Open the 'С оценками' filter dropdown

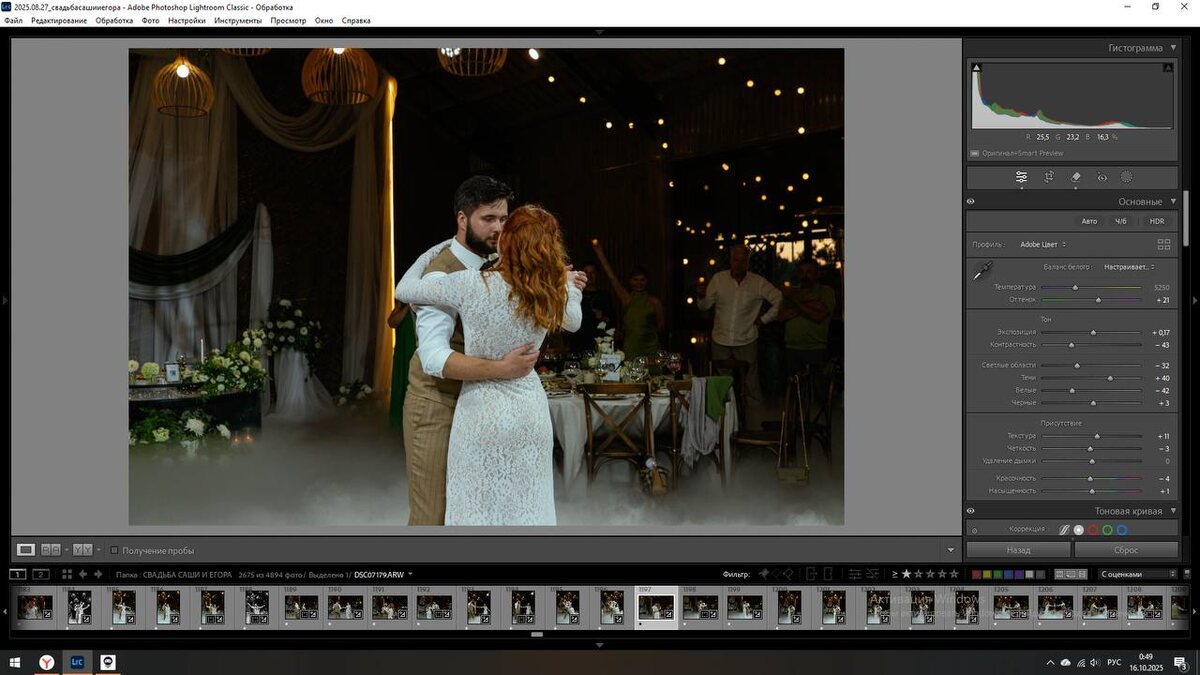(1137, 574)
